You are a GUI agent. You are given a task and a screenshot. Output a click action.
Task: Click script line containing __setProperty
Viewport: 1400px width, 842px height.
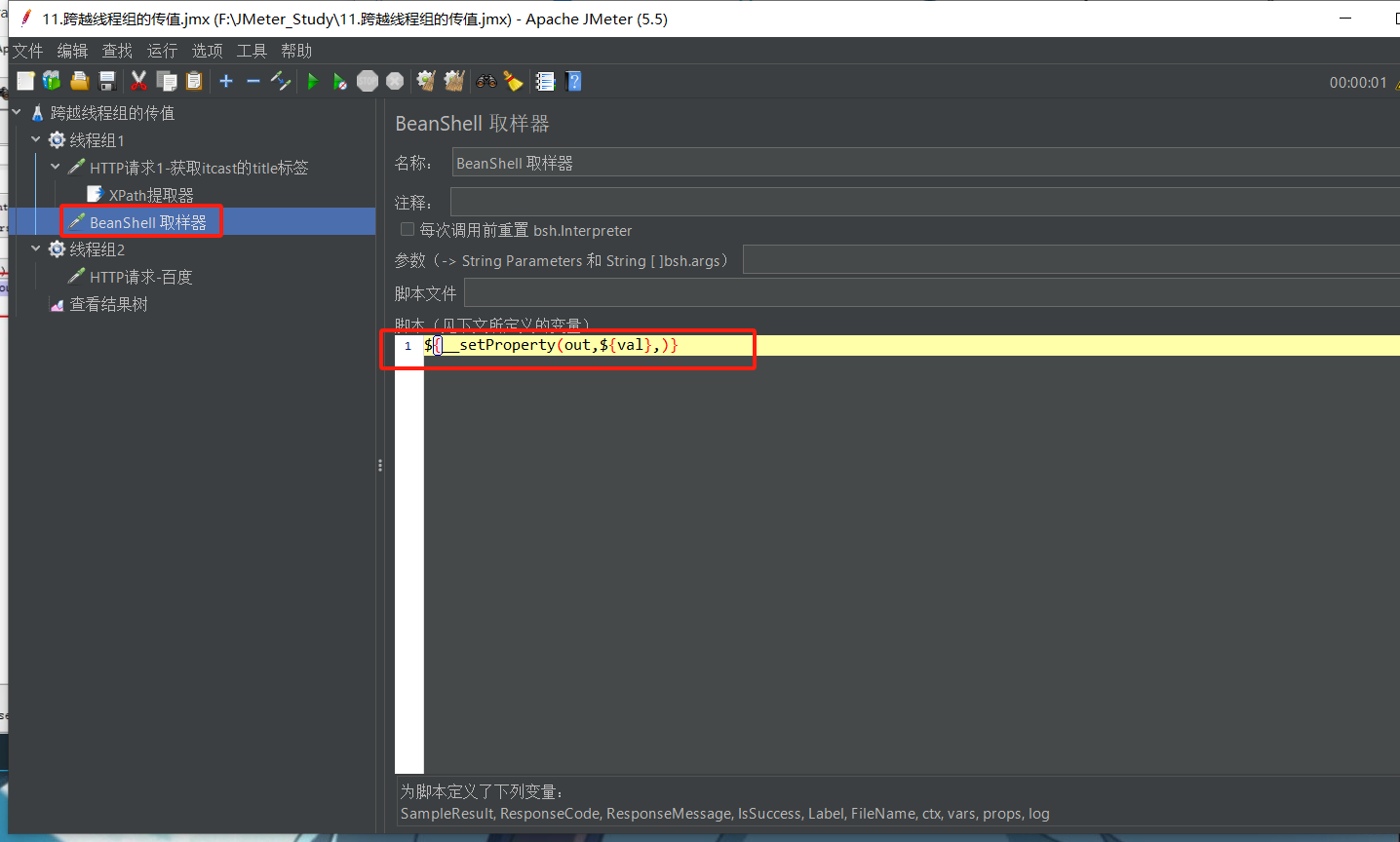tap(912, 345)
